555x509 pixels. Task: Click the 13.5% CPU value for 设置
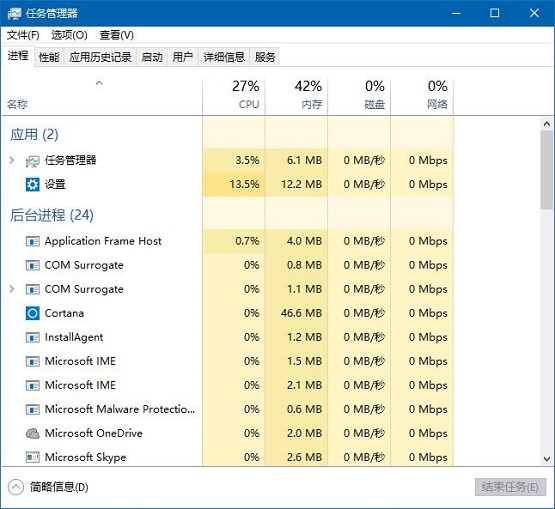[245, 184]
